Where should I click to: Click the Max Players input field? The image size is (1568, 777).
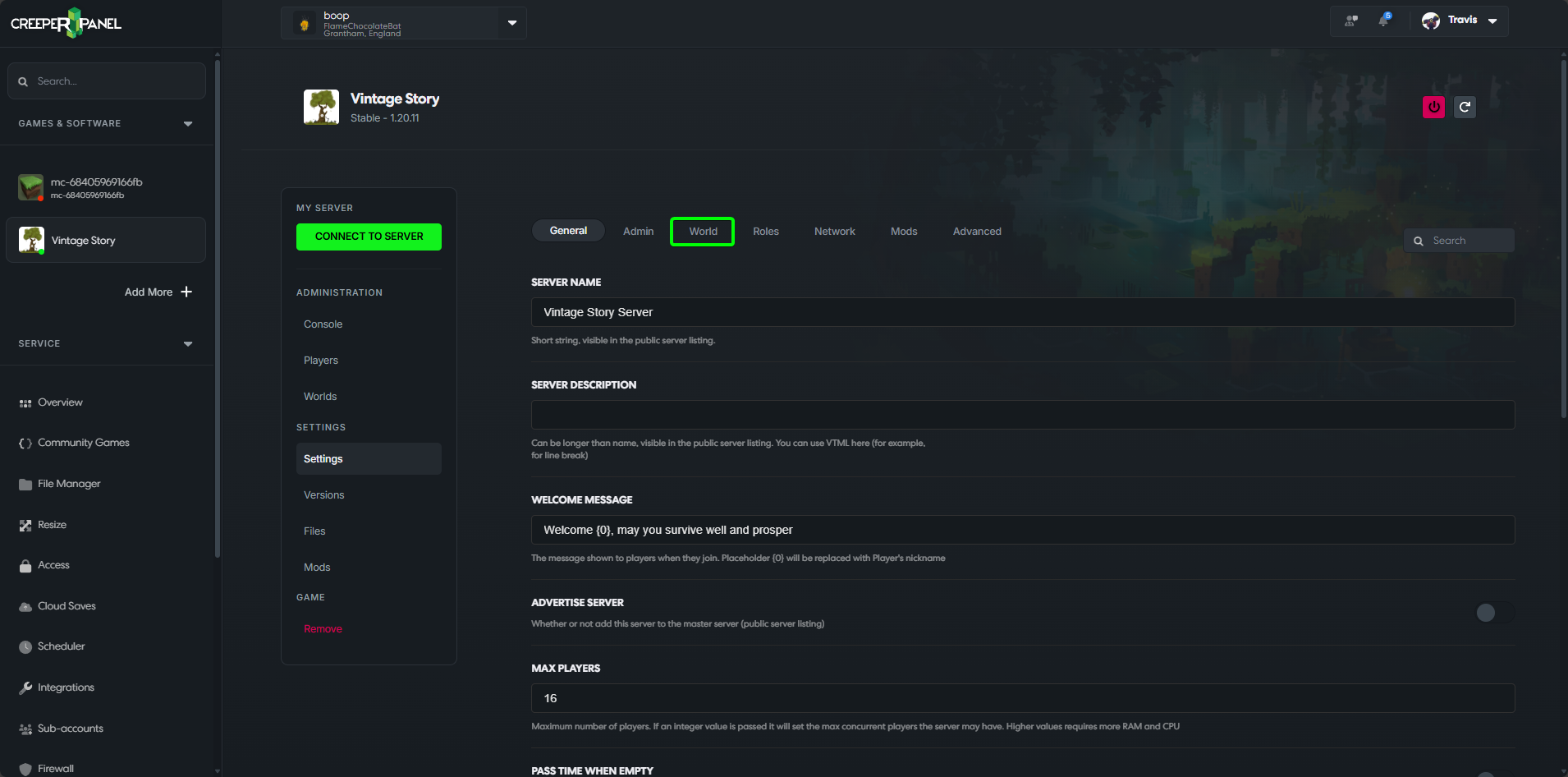1023,698
